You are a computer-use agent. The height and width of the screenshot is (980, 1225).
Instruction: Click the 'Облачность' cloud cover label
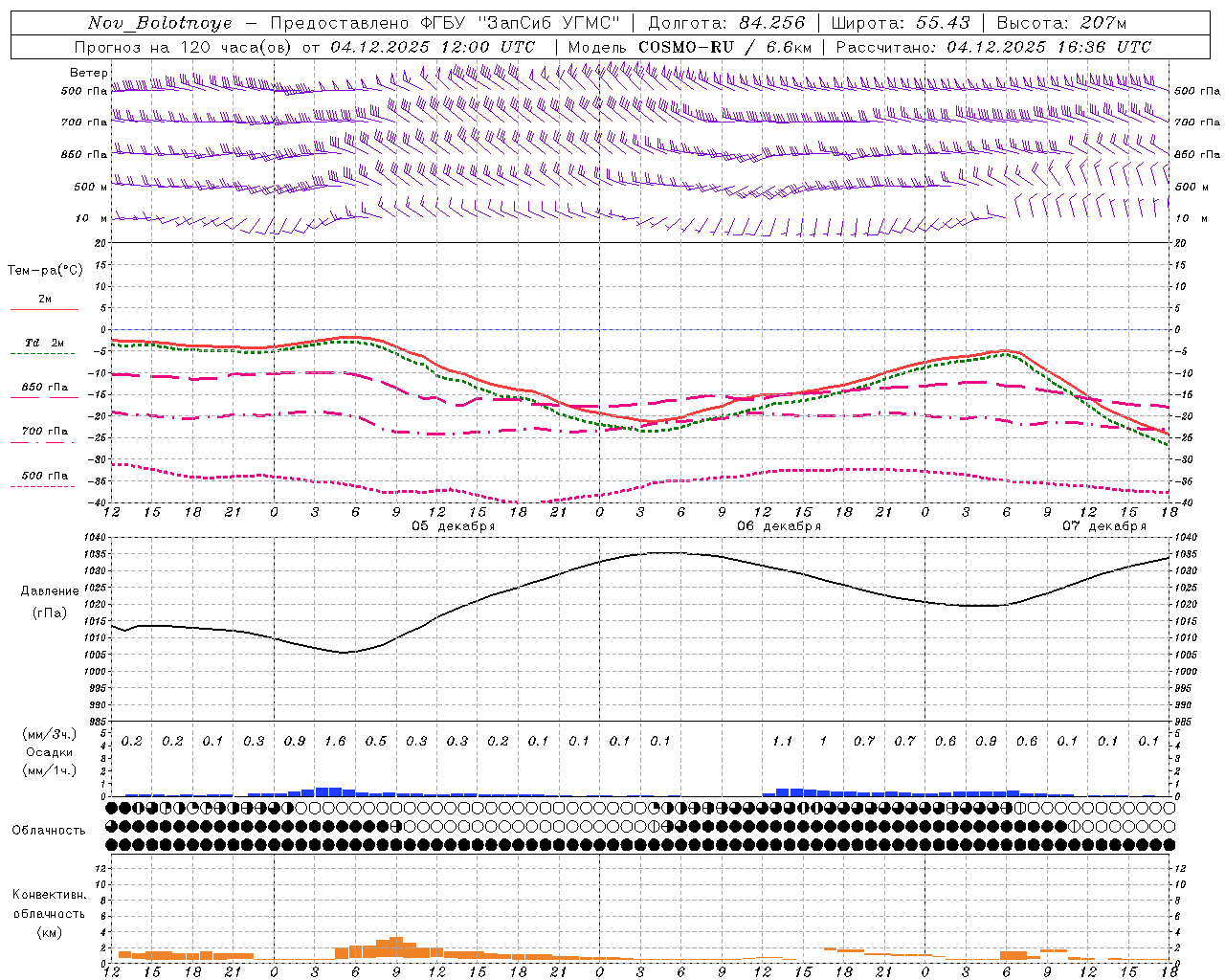(x=49, y=831)
